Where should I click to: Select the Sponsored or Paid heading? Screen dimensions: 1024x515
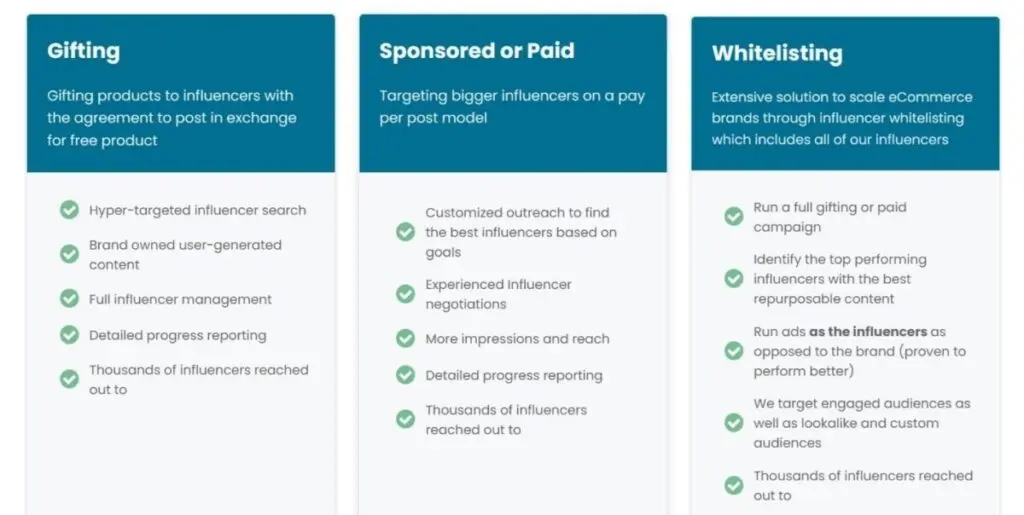coord(476,51)
